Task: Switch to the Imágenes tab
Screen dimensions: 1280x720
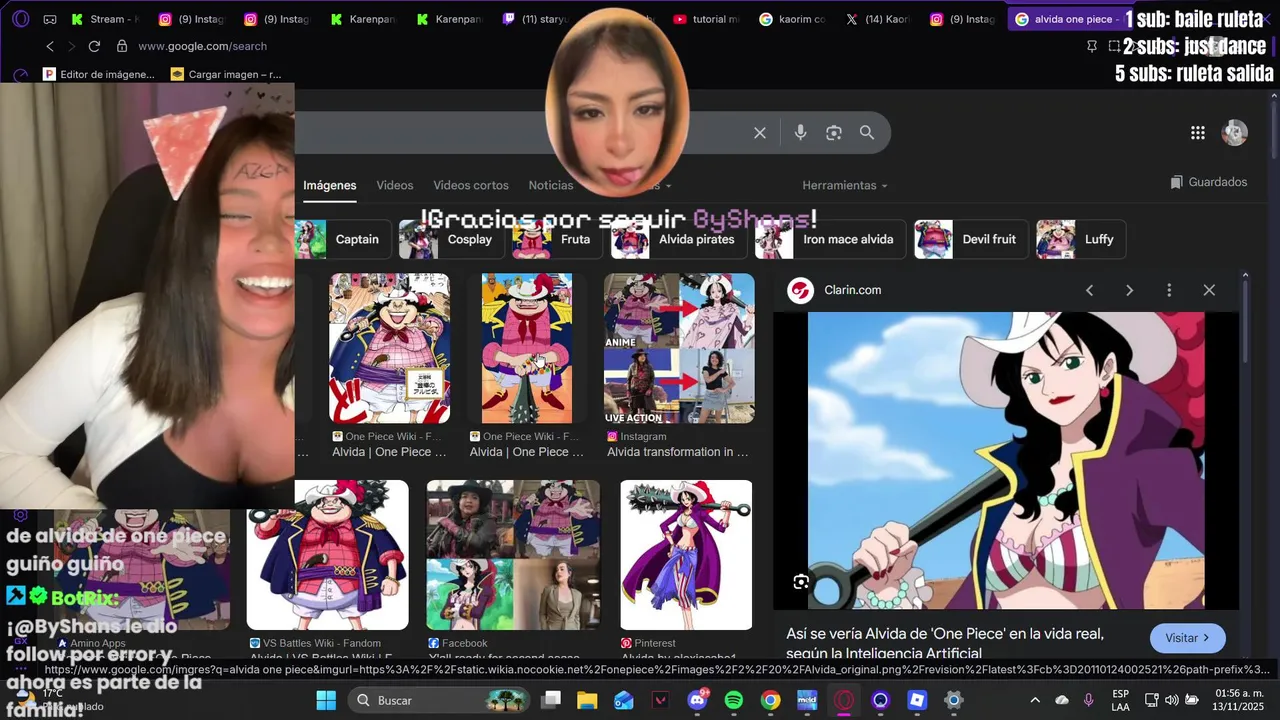Action: point(330,185)
